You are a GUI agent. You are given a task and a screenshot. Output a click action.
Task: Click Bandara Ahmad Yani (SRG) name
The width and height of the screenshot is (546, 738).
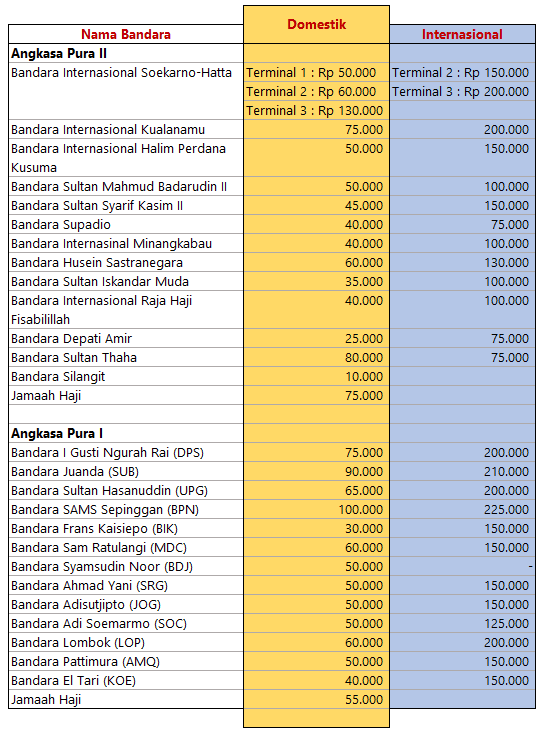click(x=89, y=586)
